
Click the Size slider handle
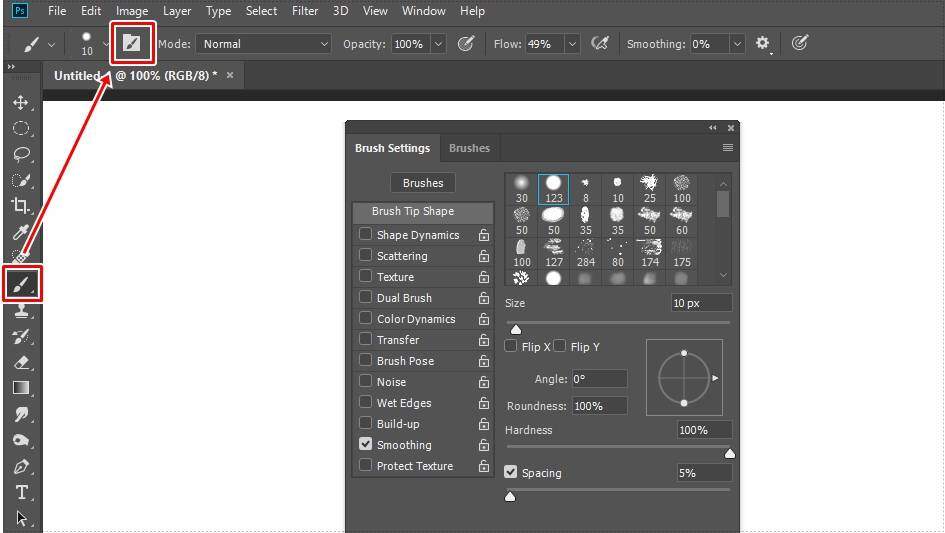click(x=516, y=329)
